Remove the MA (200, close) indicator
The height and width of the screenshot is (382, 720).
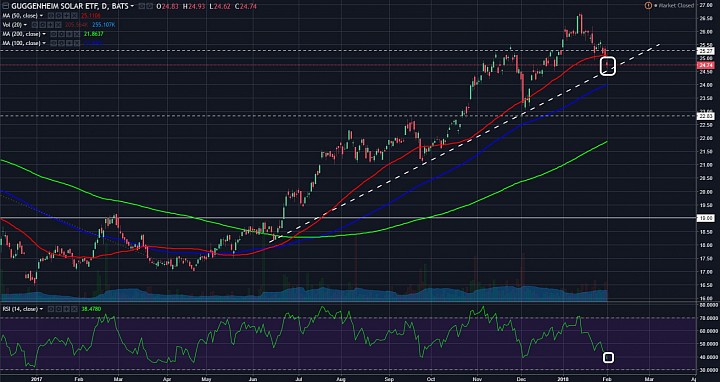(x=77, y=34)
